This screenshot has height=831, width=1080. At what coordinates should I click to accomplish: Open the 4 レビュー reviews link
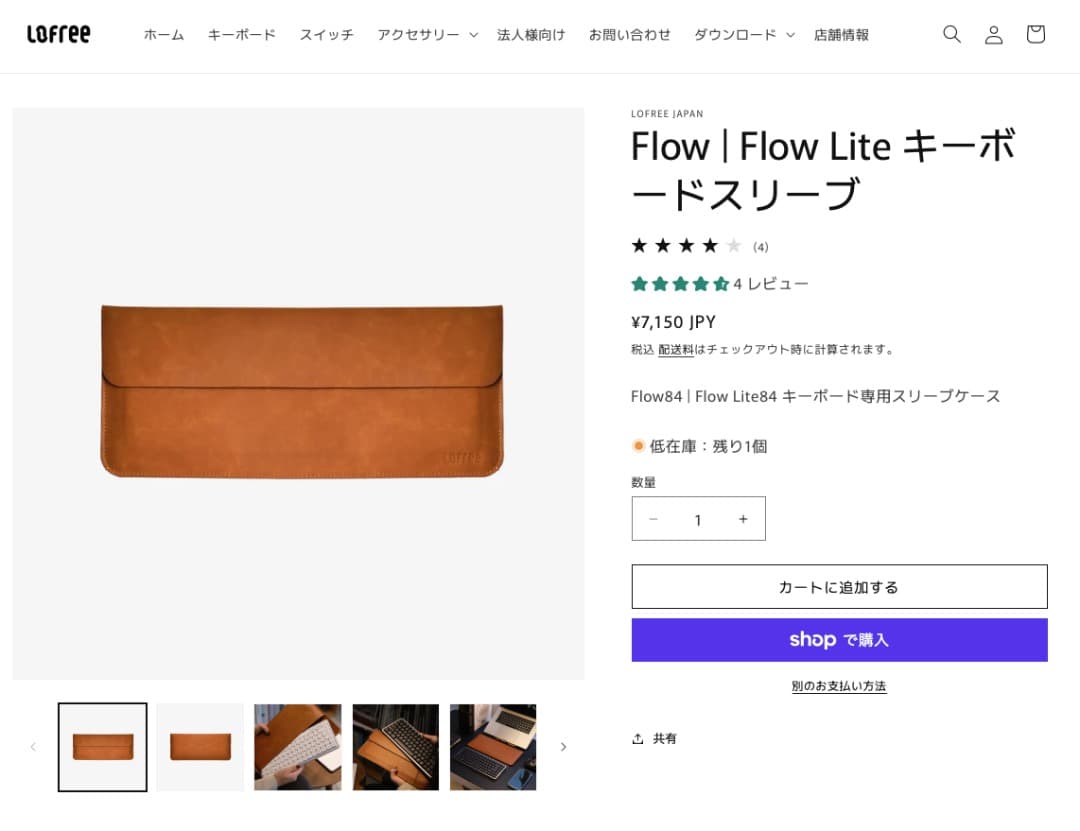[767, 283]
